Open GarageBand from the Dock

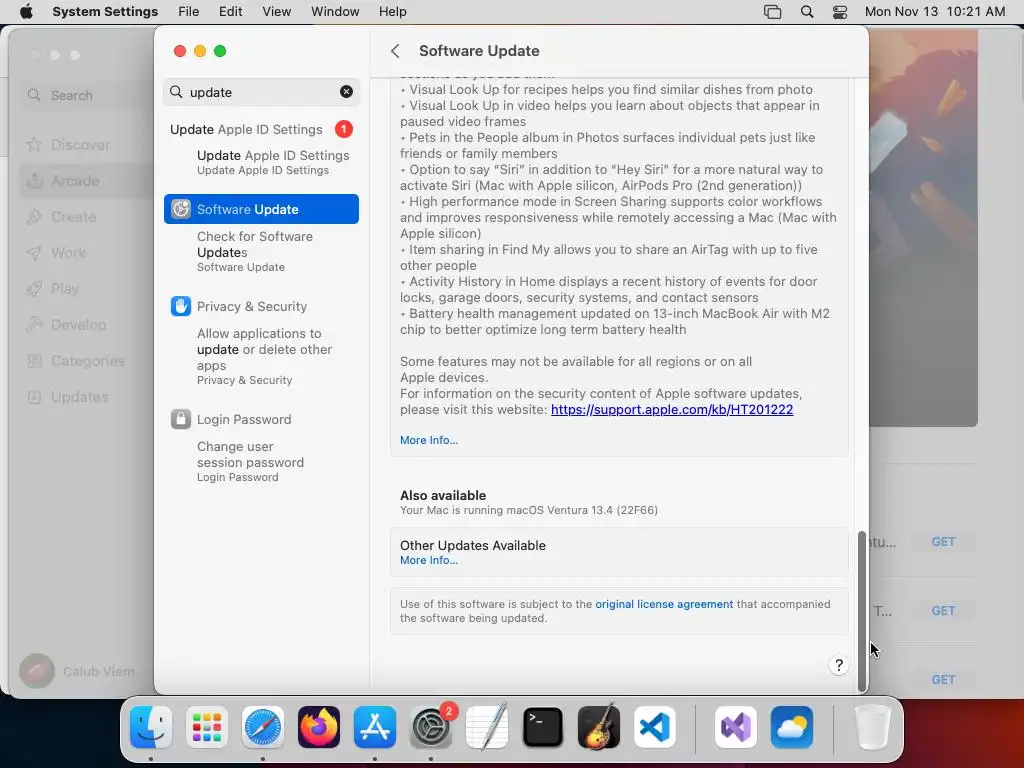[x=599, y=726]
